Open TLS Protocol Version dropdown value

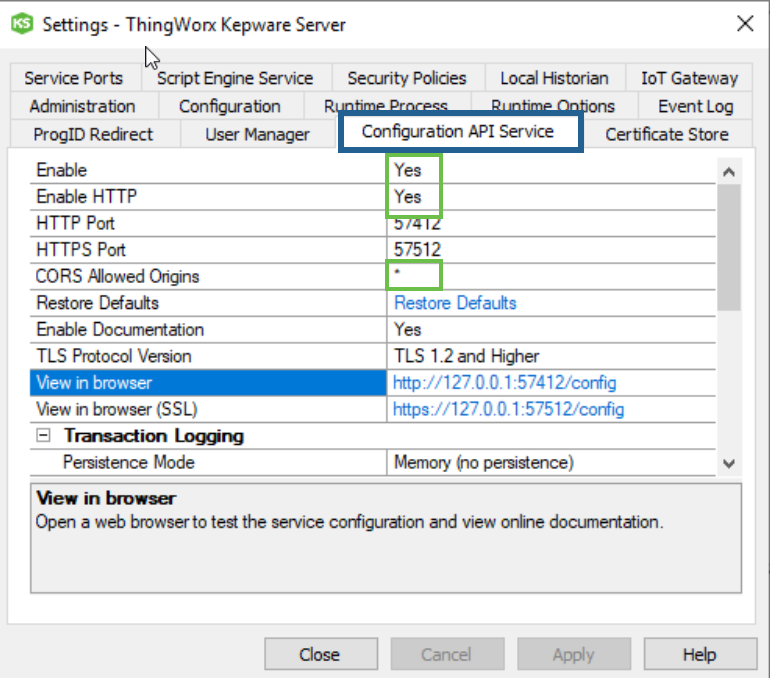(551, 356)
